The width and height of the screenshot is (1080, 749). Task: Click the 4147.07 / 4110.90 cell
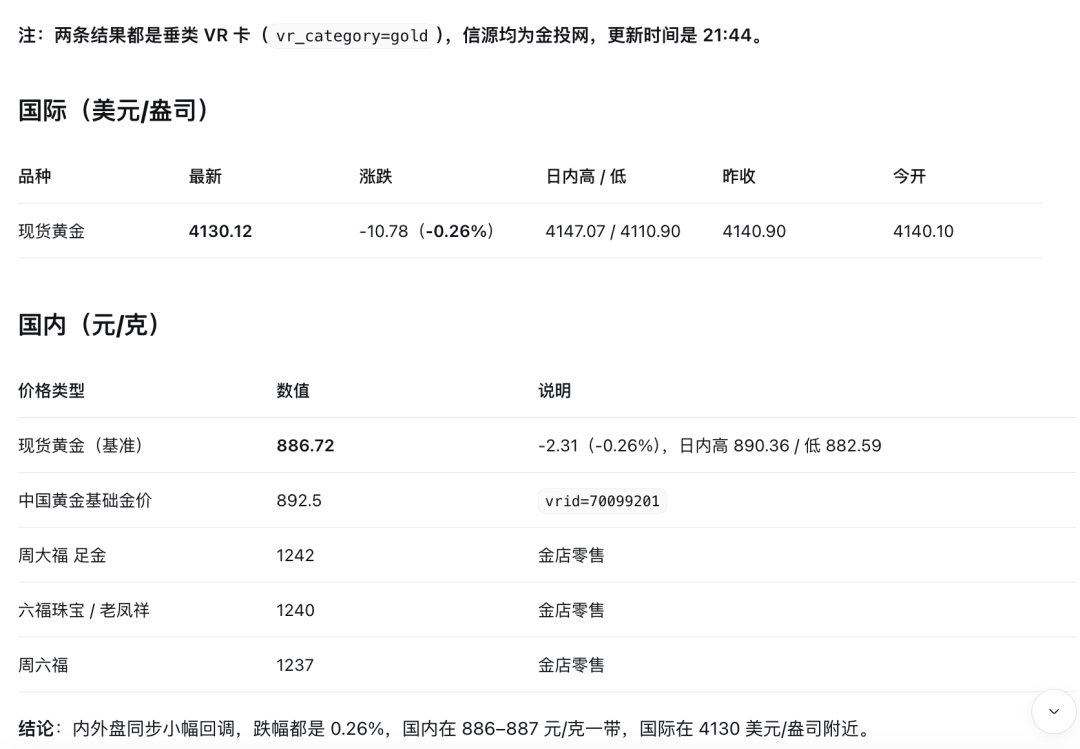pos(613,232)
